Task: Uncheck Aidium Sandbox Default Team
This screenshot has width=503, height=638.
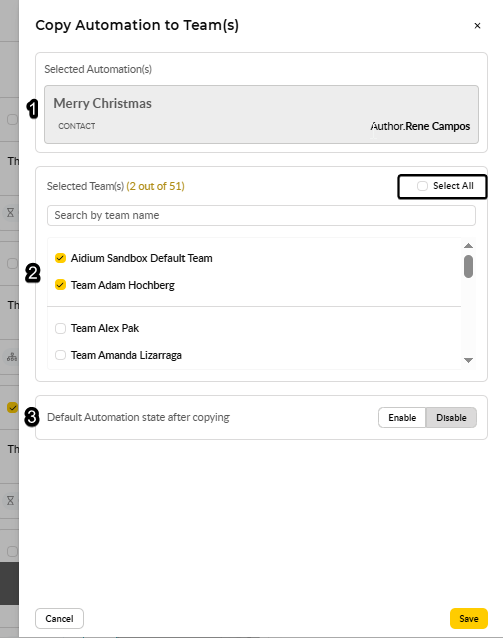Action: pyautogui.click(x=60, y=258)
